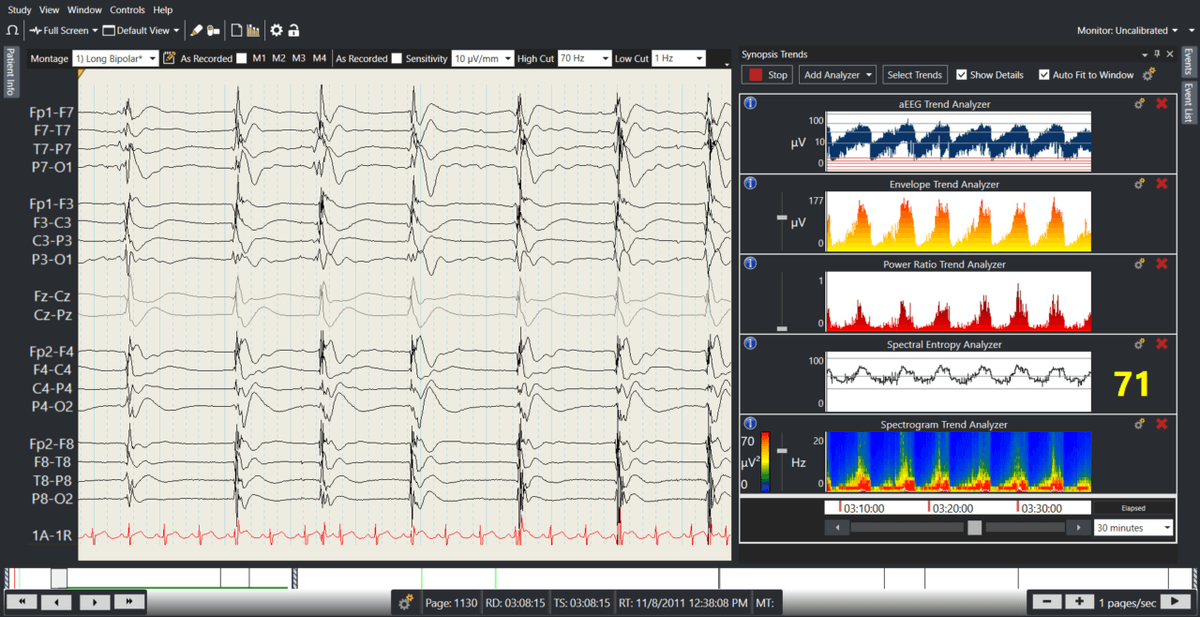Open the annotation pencil tool
This screenshot has height=617, width=1200.
point(196,31)
